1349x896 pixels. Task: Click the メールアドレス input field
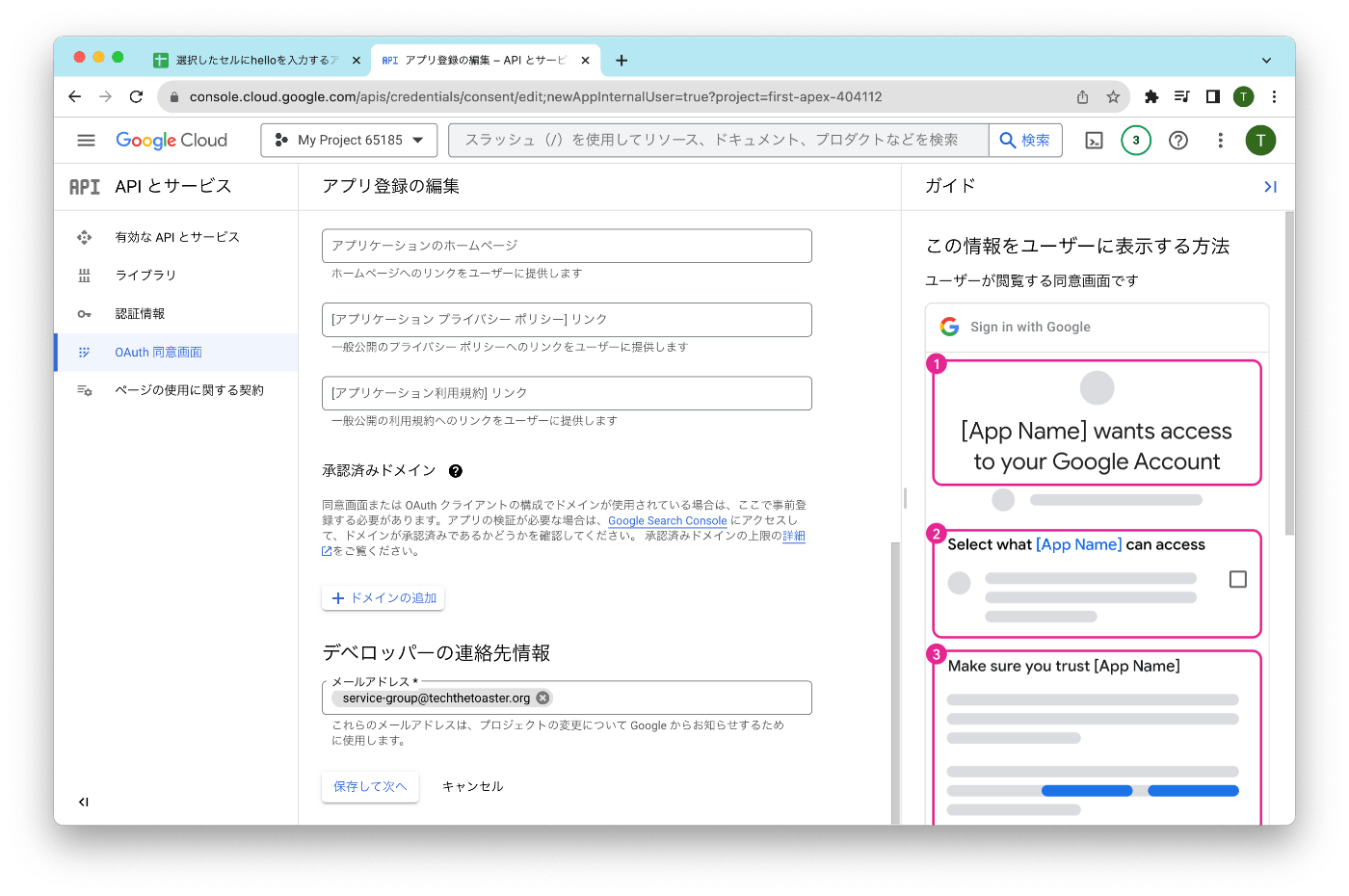pyautogui.click(x=567, y=698)
